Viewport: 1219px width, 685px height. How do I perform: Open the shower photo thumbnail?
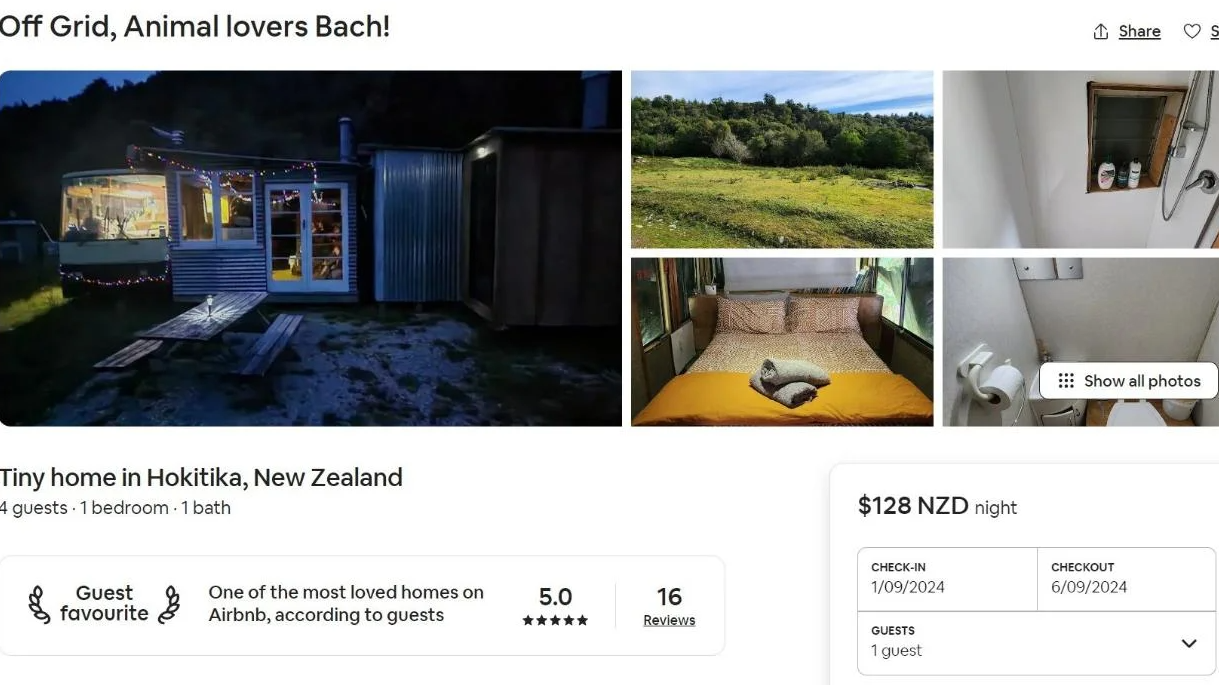click(1080, 159)
